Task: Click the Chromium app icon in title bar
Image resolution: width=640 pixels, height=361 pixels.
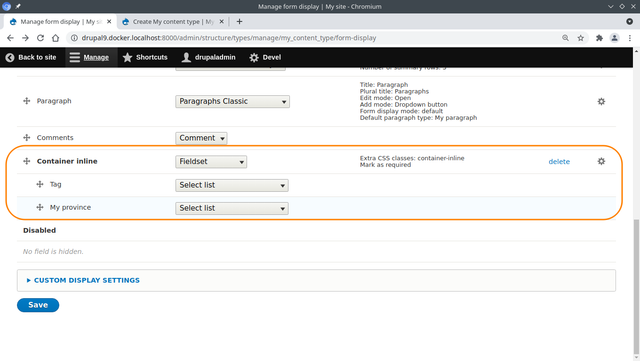Action: pyautogui.click(x=6, y=6)
